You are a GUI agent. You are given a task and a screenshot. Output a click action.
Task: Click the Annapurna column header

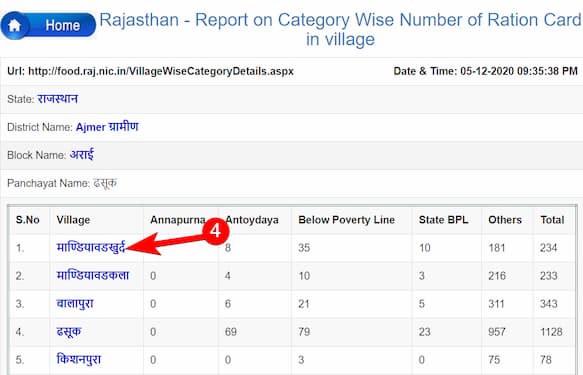pos(178,220)
